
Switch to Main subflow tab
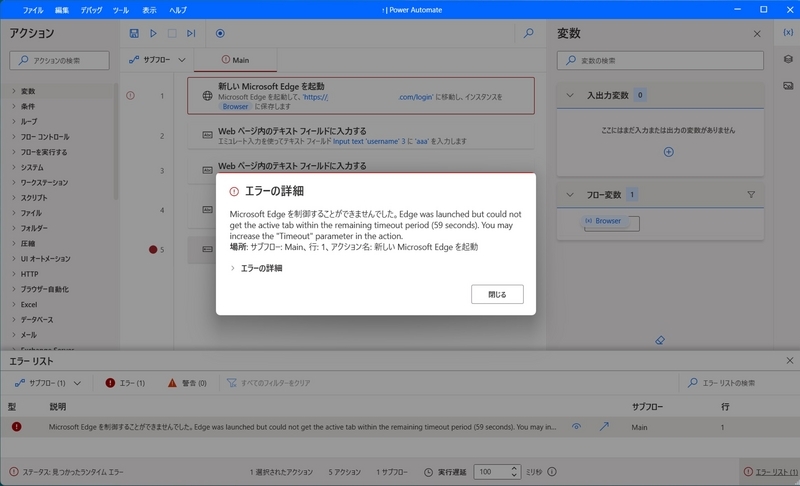235,60
